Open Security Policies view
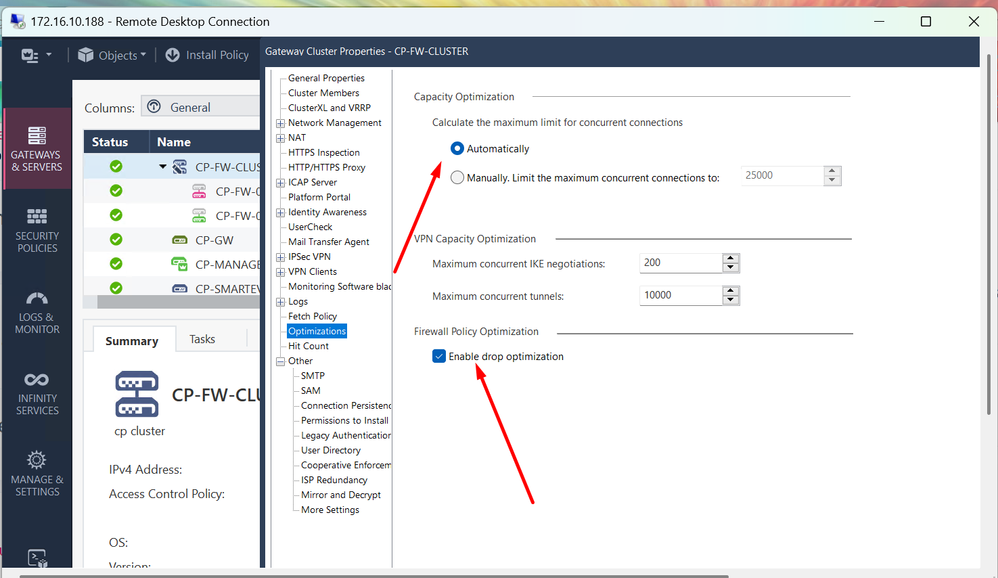 (x=36, y=230)
